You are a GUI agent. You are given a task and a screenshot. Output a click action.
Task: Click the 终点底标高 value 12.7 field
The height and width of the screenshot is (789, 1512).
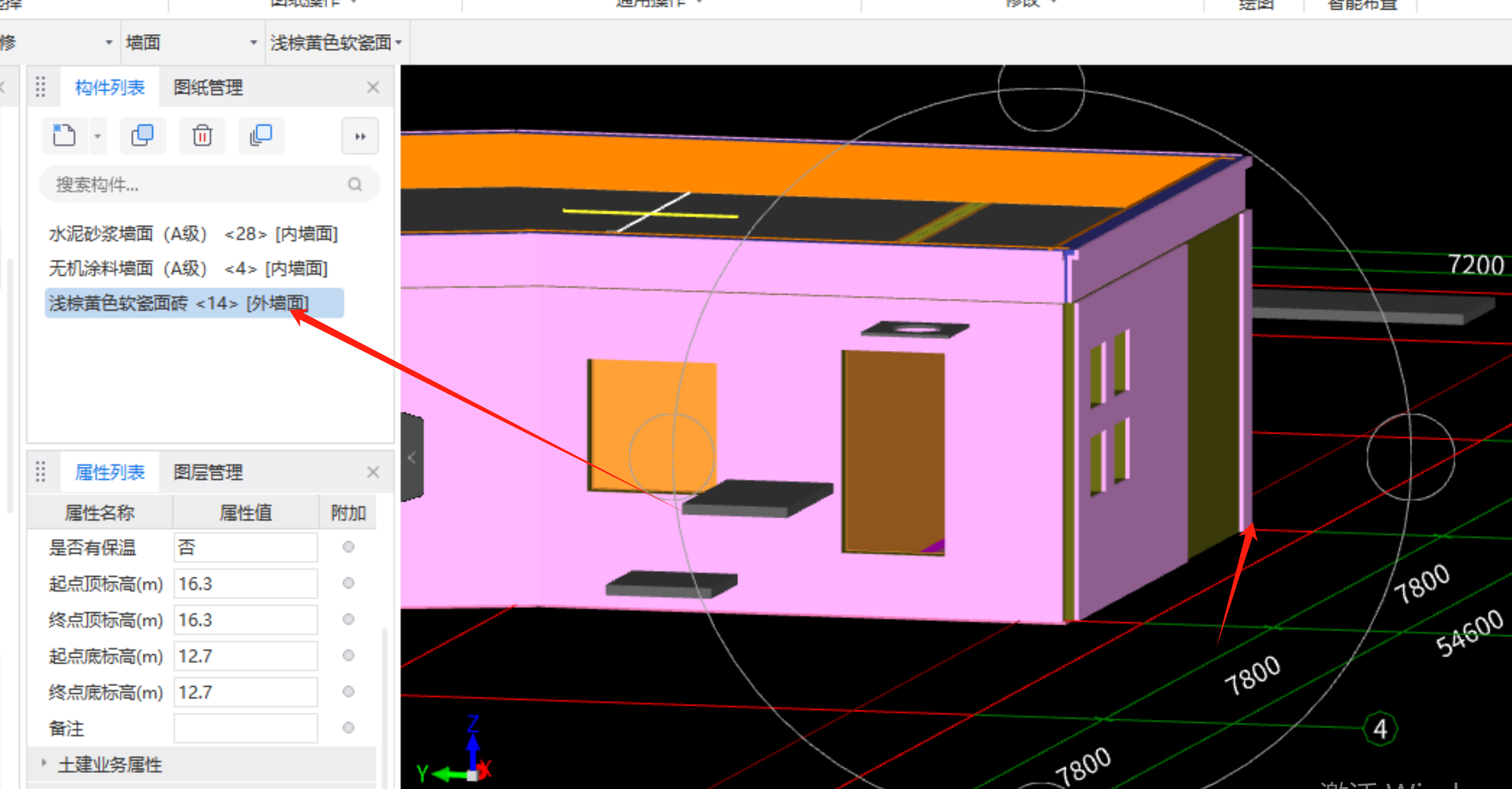246,692
